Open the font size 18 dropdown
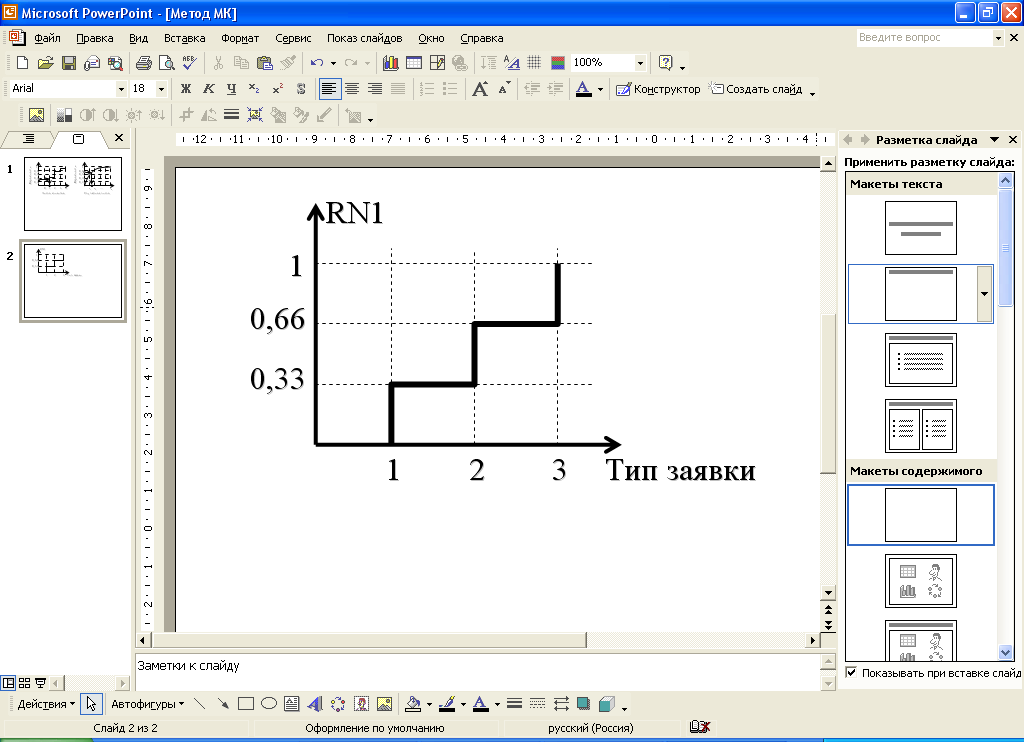Viewport: 1024px width, 742px height. pos(161,89)
